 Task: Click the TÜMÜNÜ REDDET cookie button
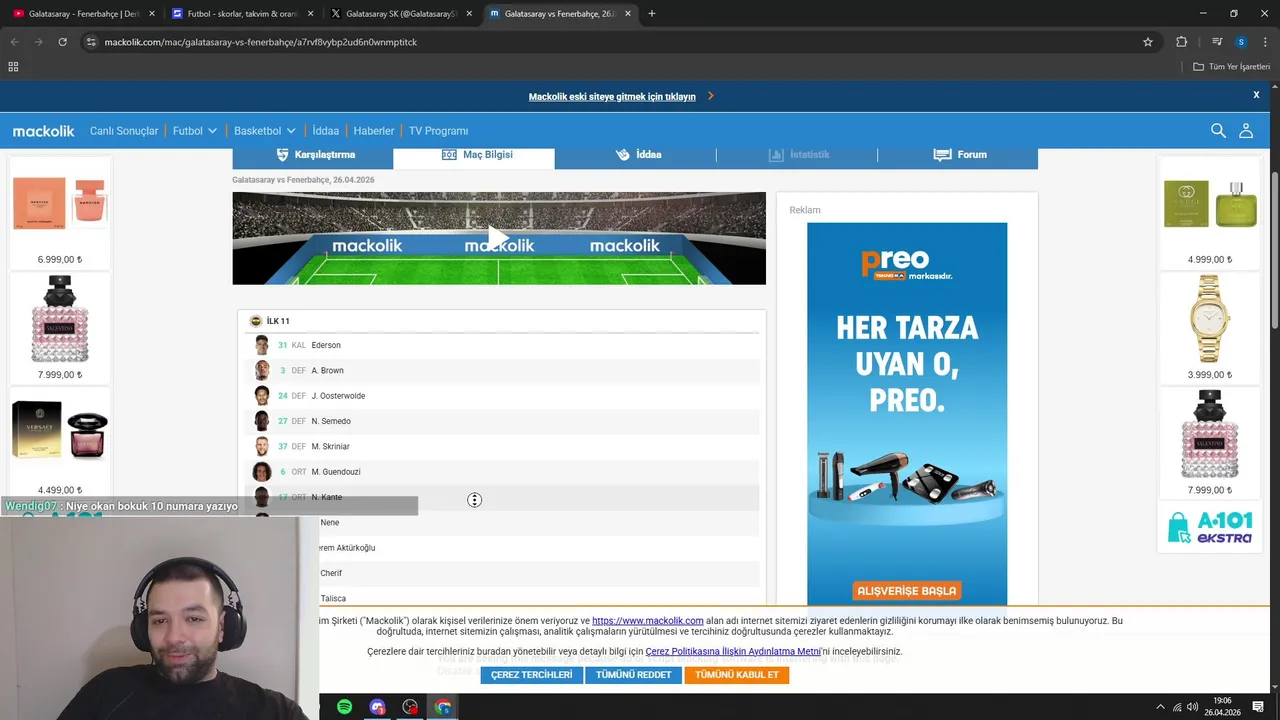[x=633, y=675]
